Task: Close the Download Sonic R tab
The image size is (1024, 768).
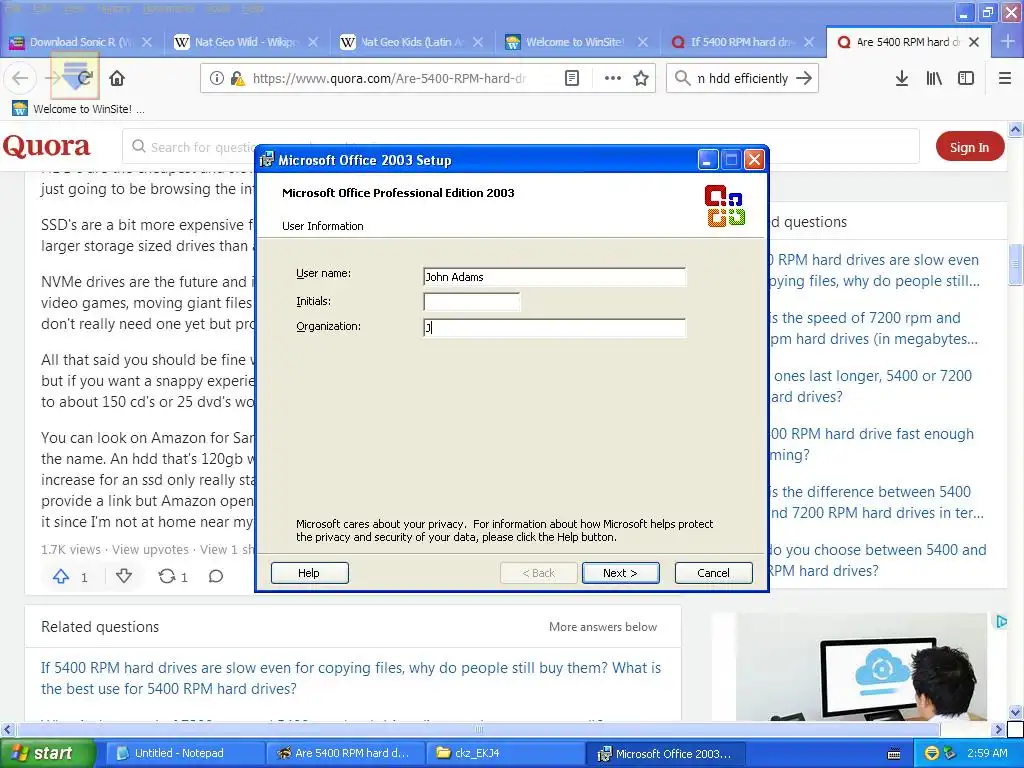Action: tap(147, 42)
